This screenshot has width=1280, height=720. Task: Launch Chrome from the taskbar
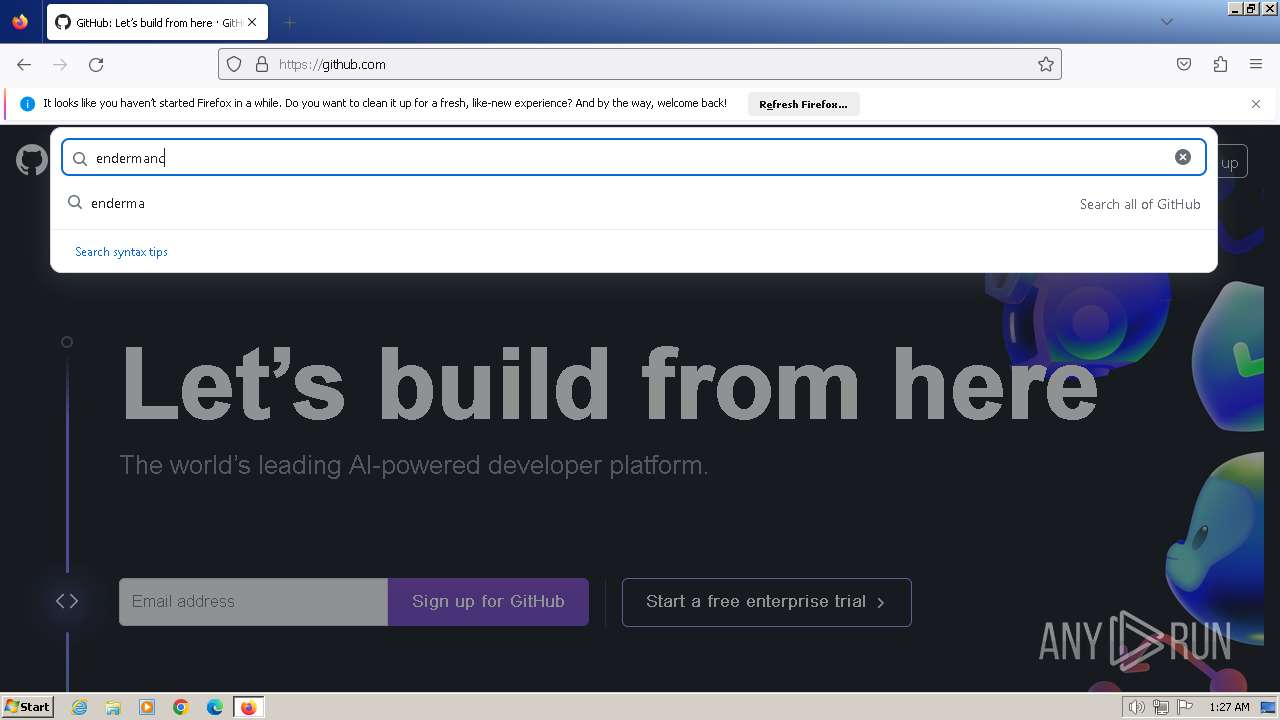click(x=181, y=707)
